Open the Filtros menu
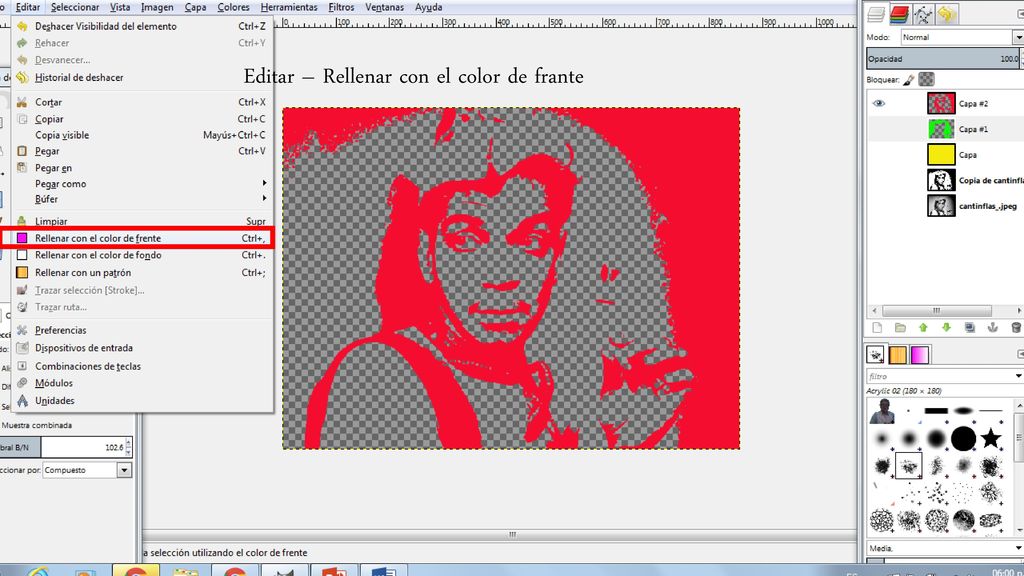Viewport: 1024px width, 576px height. (341, 7)
